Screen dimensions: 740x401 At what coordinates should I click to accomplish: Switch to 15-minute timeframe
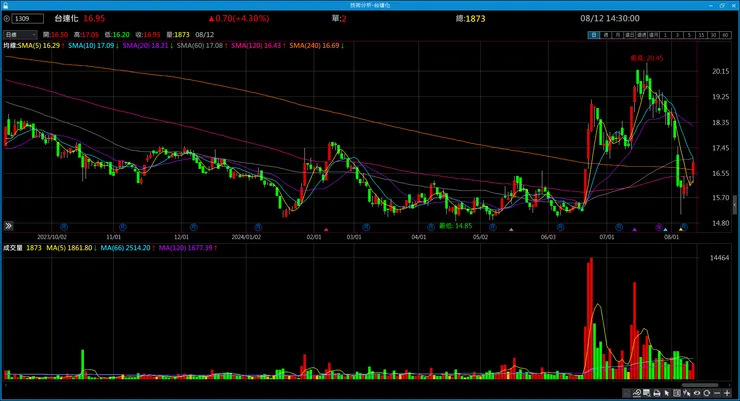tap(701, 35)
